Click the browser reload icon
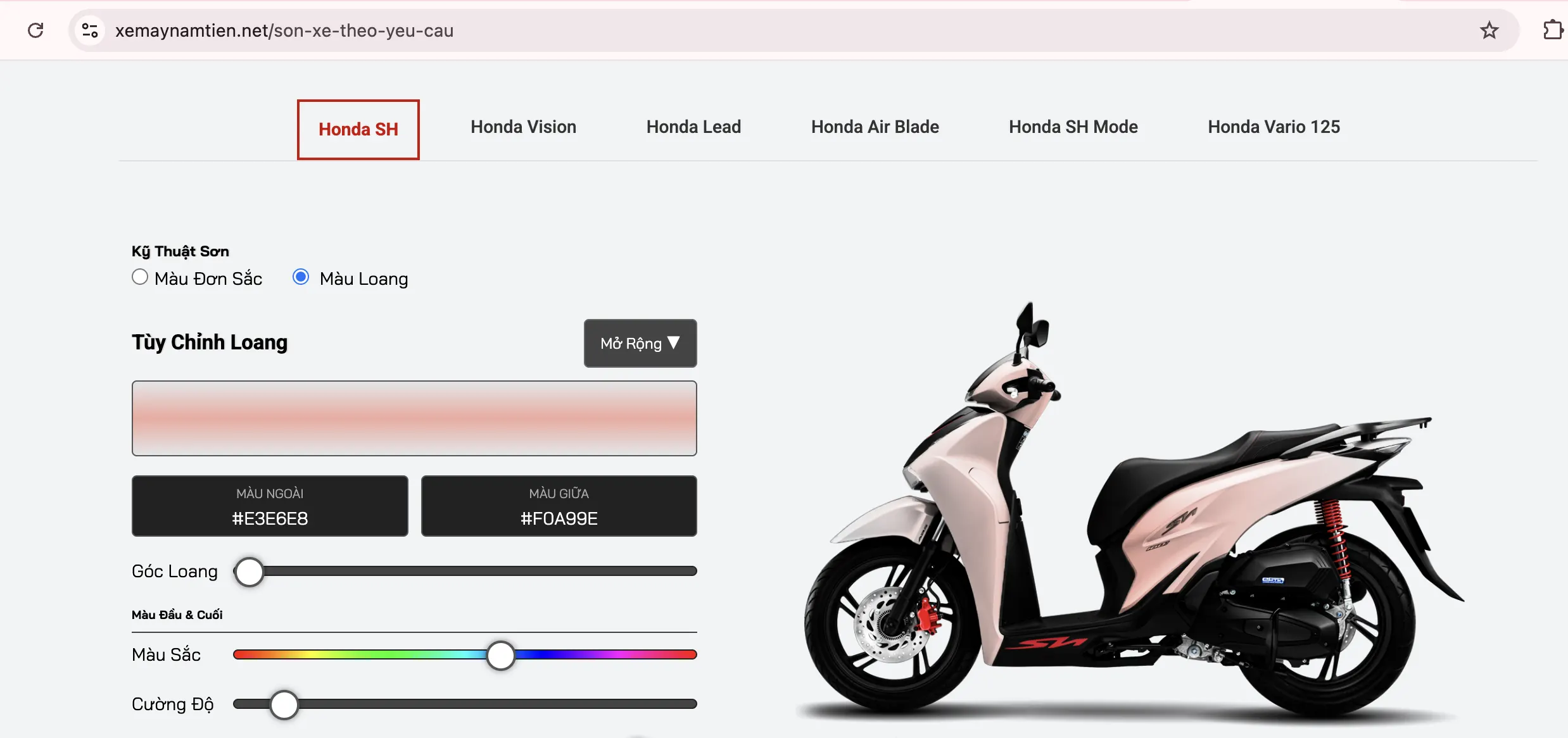 (36, 30)
